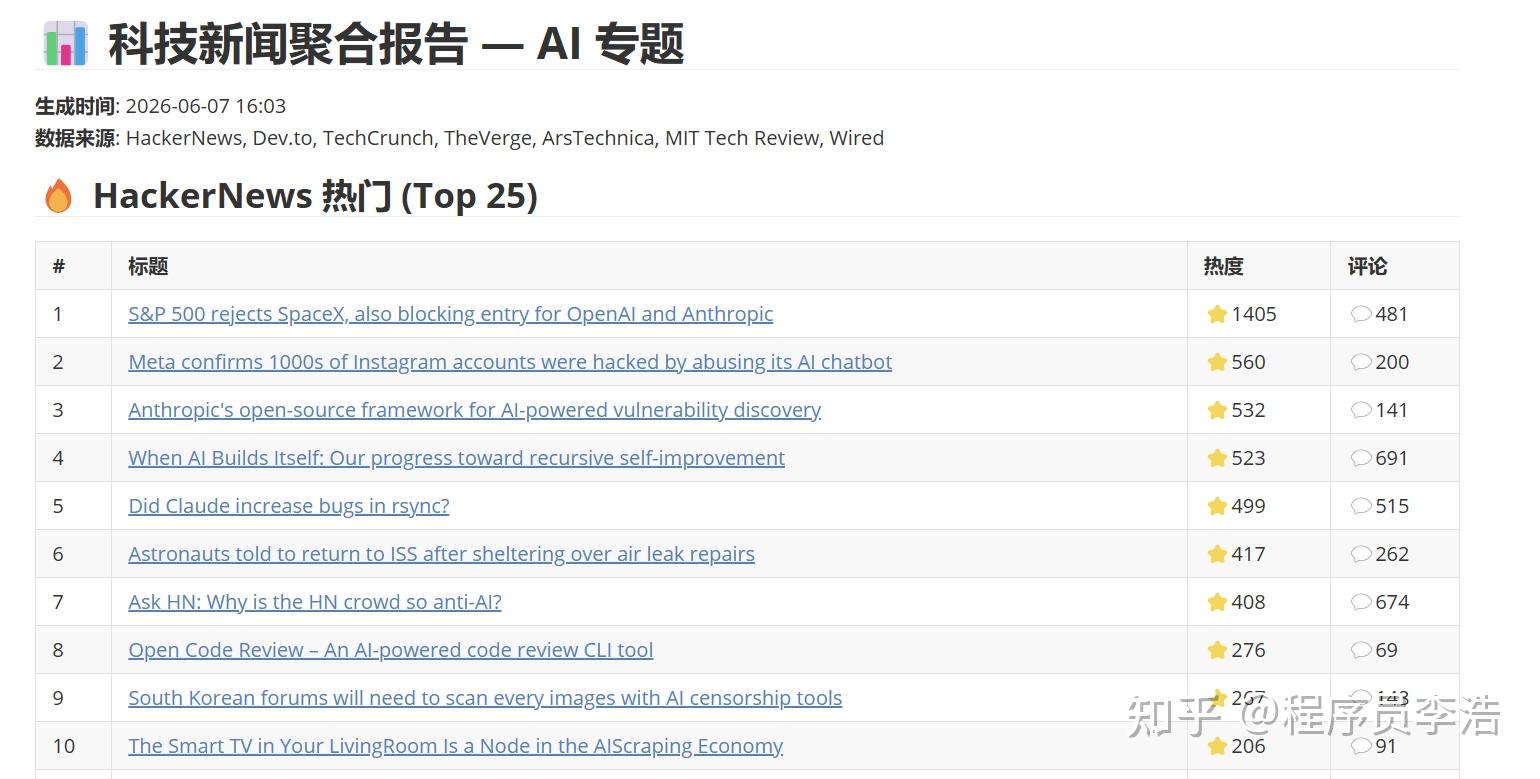This screenshot has height=779, width=1540.
Task: Select the timestamp 2026-06-07 16:03
Action: pos(206,106)
